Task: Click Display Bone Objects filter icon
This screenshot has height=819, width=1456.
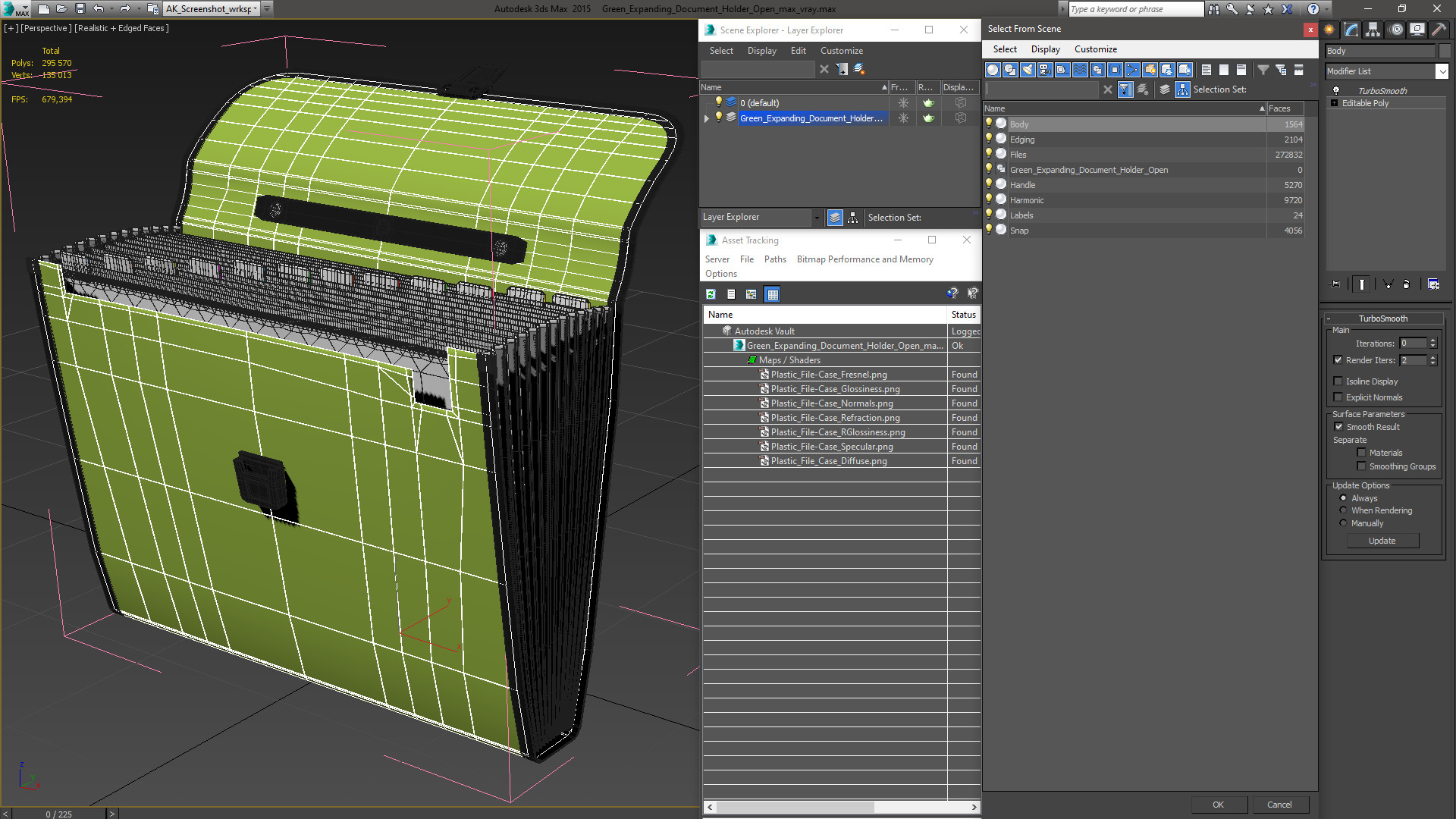Action: pyautogui.click(x=1132, y=70)
